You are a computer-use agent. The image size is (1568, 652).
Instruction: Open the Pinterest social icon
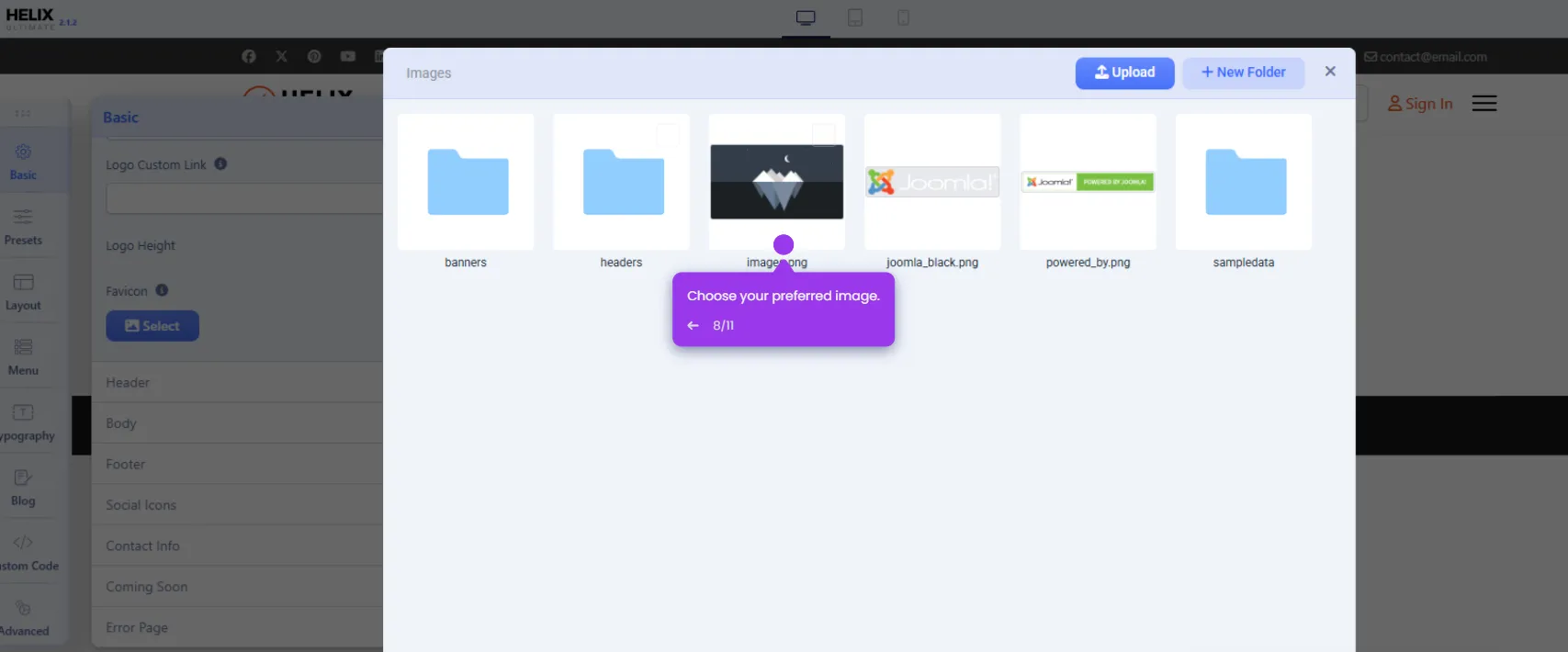tap(314, 57)
